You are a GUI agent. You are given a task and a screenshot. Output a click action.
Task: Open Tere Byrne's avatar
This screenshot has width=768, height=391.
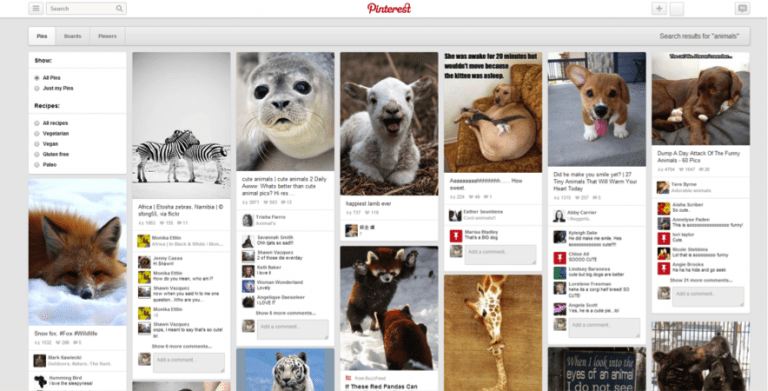pos(663,187)
